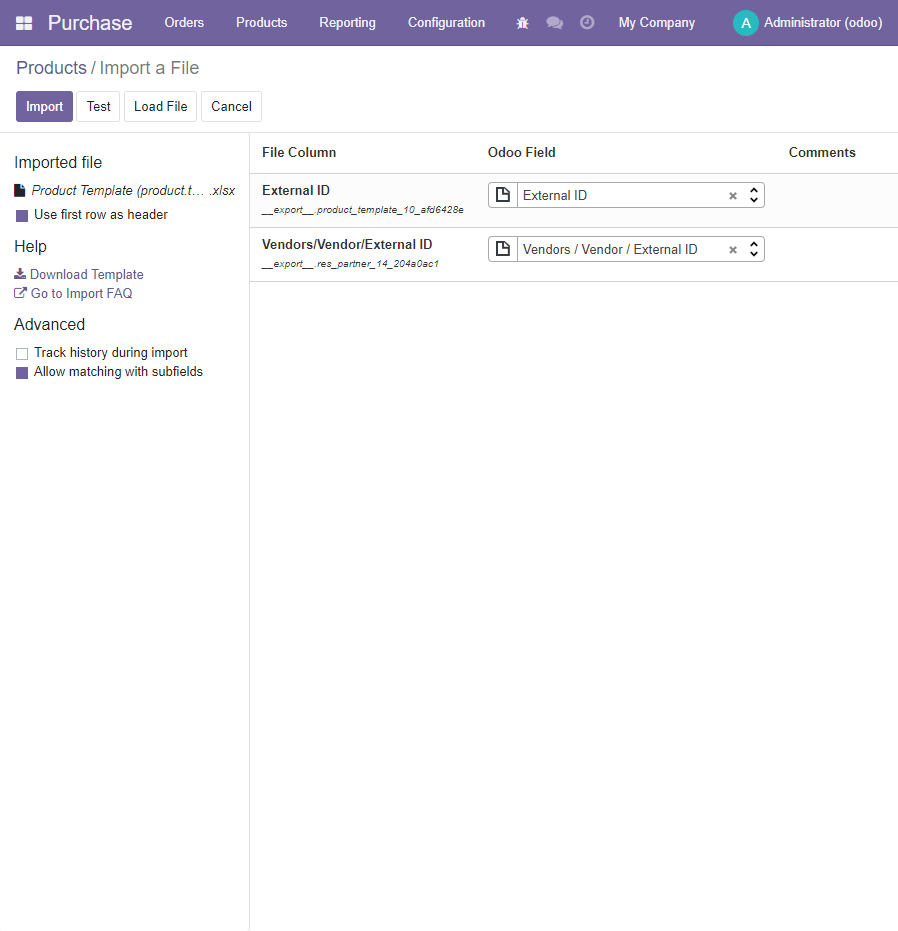Open the Vendors / Vendor / External ID dropdown arrows
The image size is (898, 931).
754,249
